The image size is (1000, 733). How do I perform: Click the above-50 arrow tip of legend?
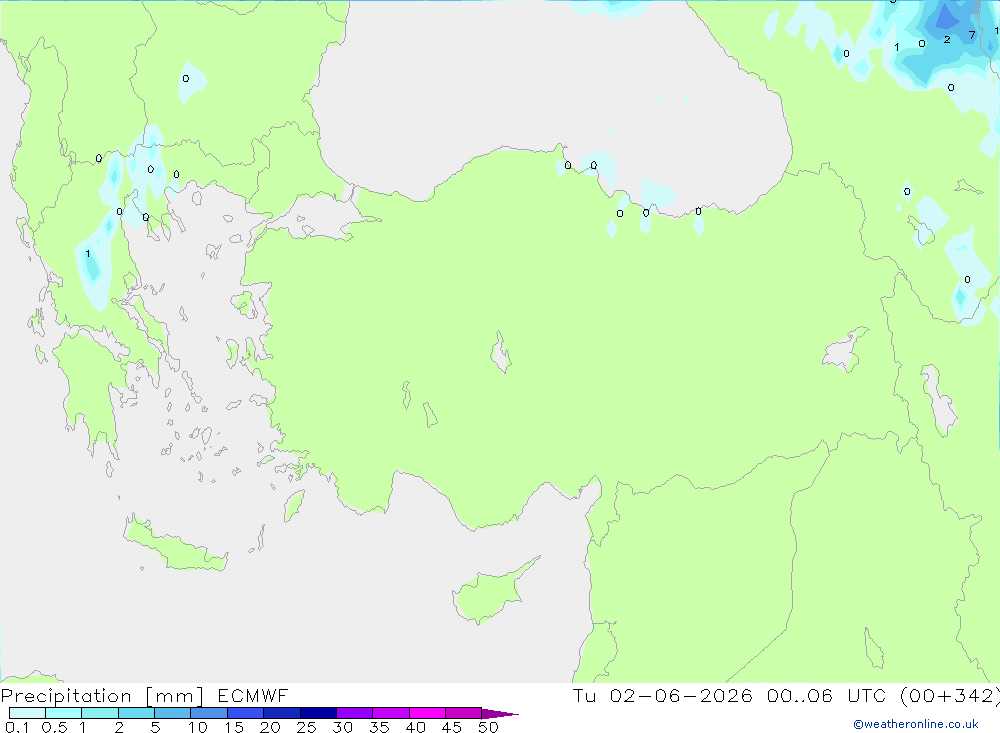tap(500, 713)
